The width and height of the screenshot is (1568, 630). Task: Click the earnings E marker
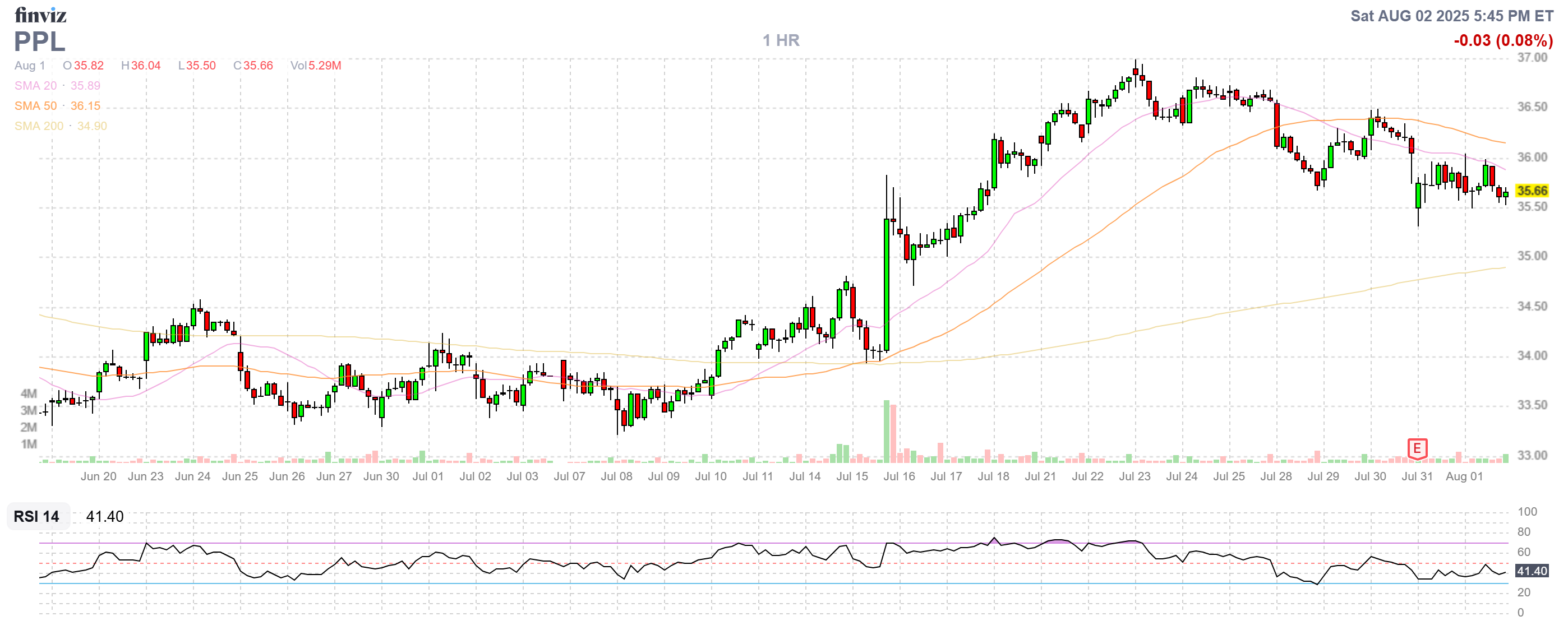1417,449
